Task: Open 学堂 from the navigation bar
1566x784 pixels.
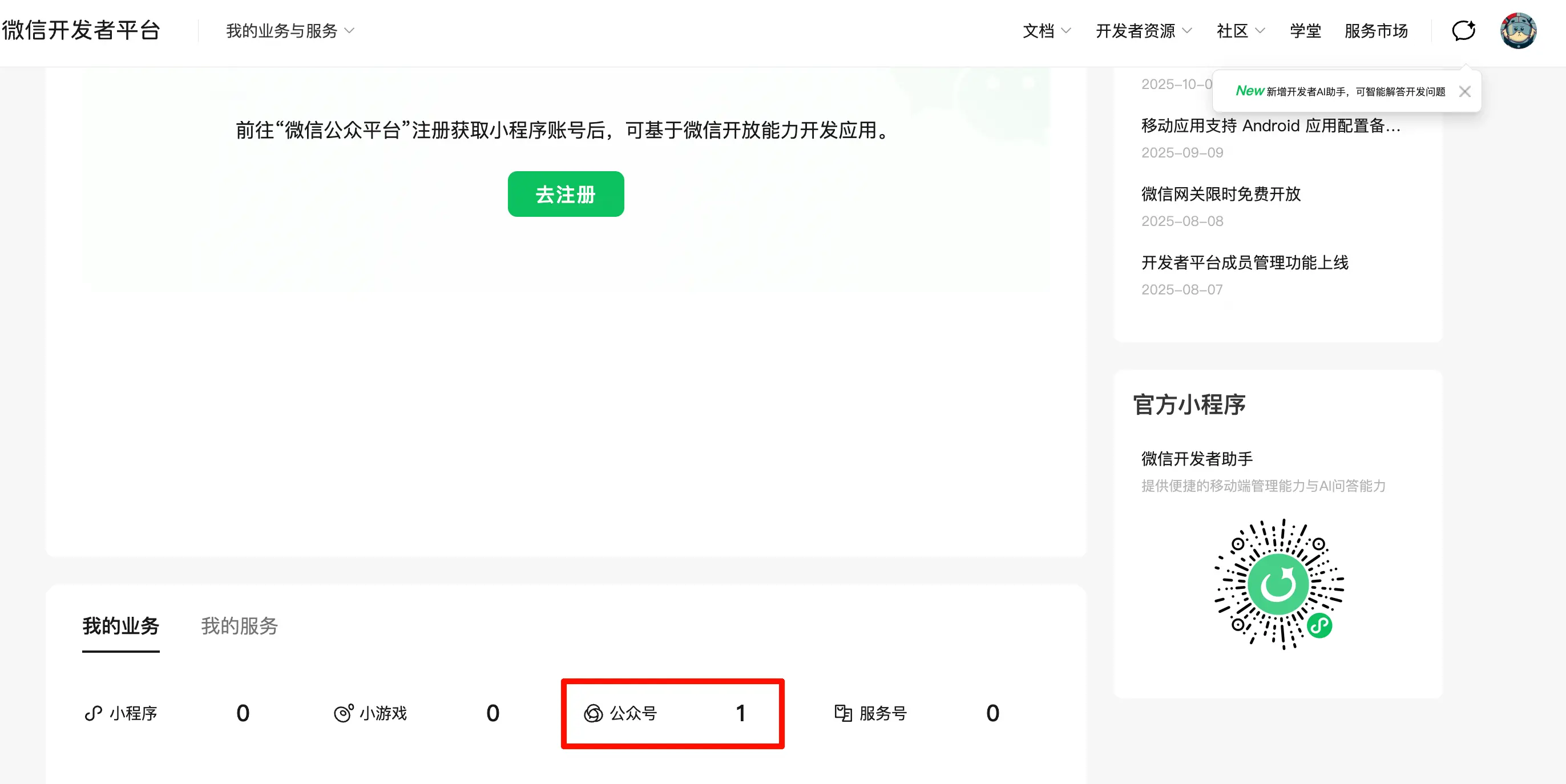Action: 1305,31
